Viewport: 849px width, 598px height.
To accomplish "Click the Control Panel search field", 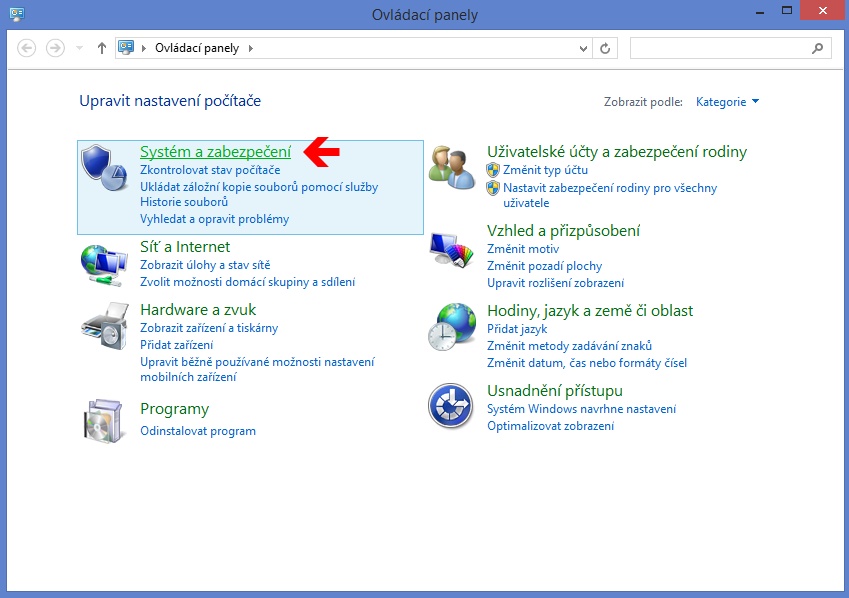I will [x=722, y=48].
